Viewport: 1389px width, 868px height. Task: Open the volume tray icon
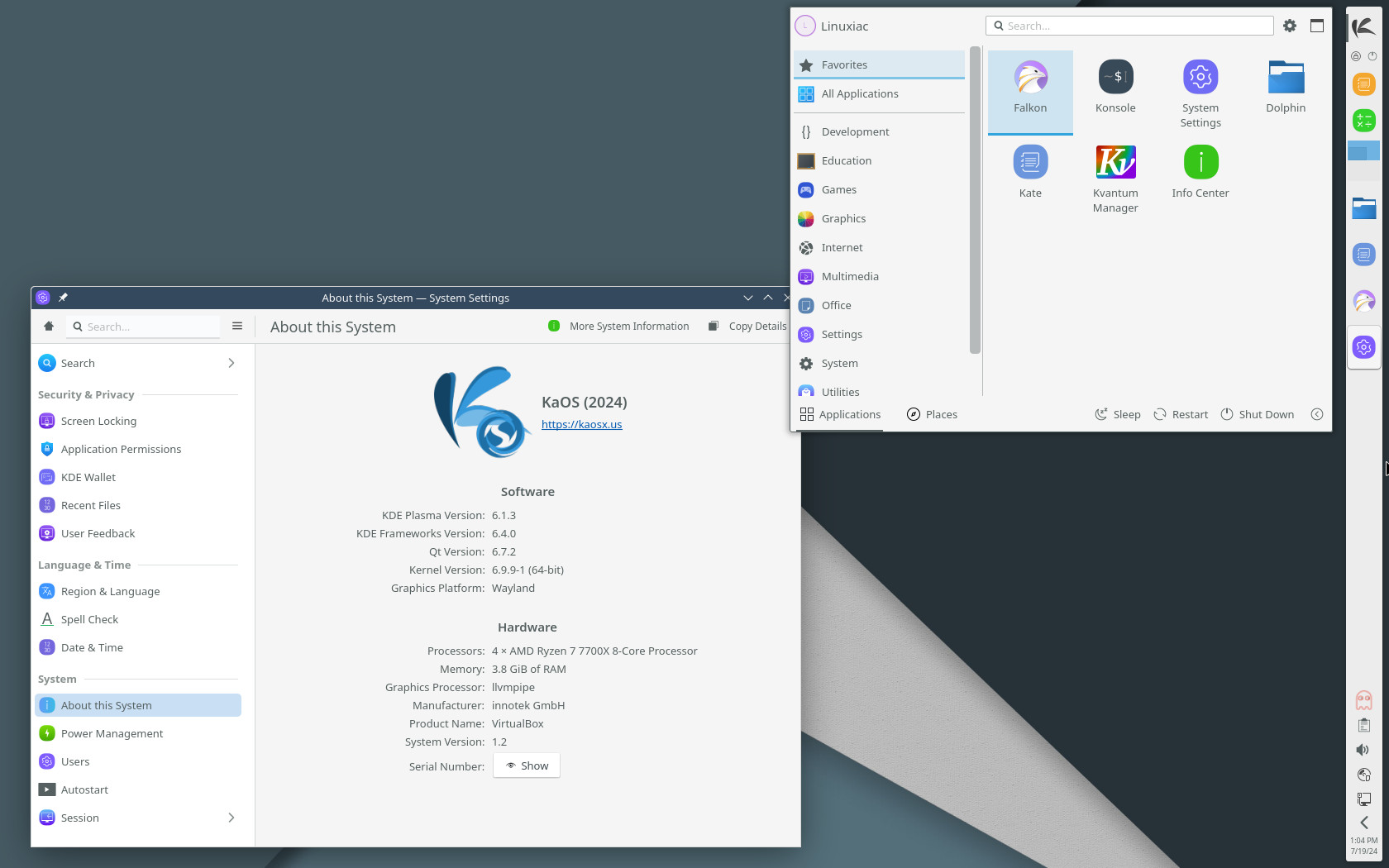point(1364,750)
